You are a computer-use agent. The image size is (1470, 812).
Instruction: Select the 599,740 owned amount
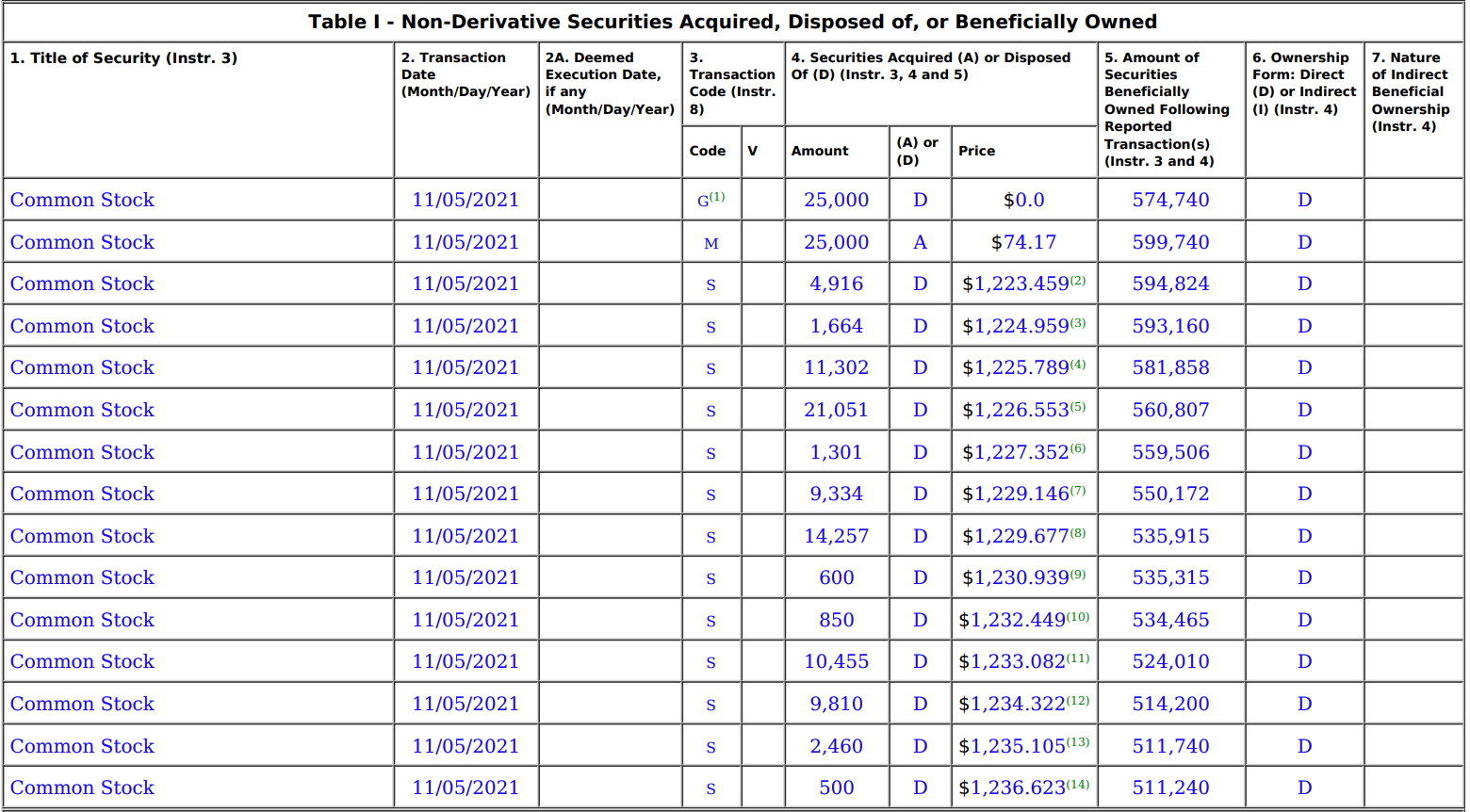(1170, 242)
